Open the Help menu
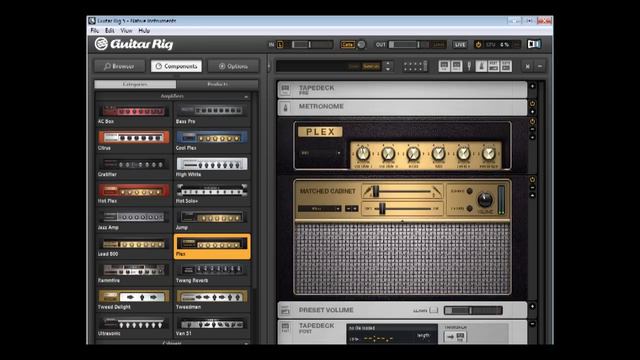The image size is (640, 360). coord(144,31)
